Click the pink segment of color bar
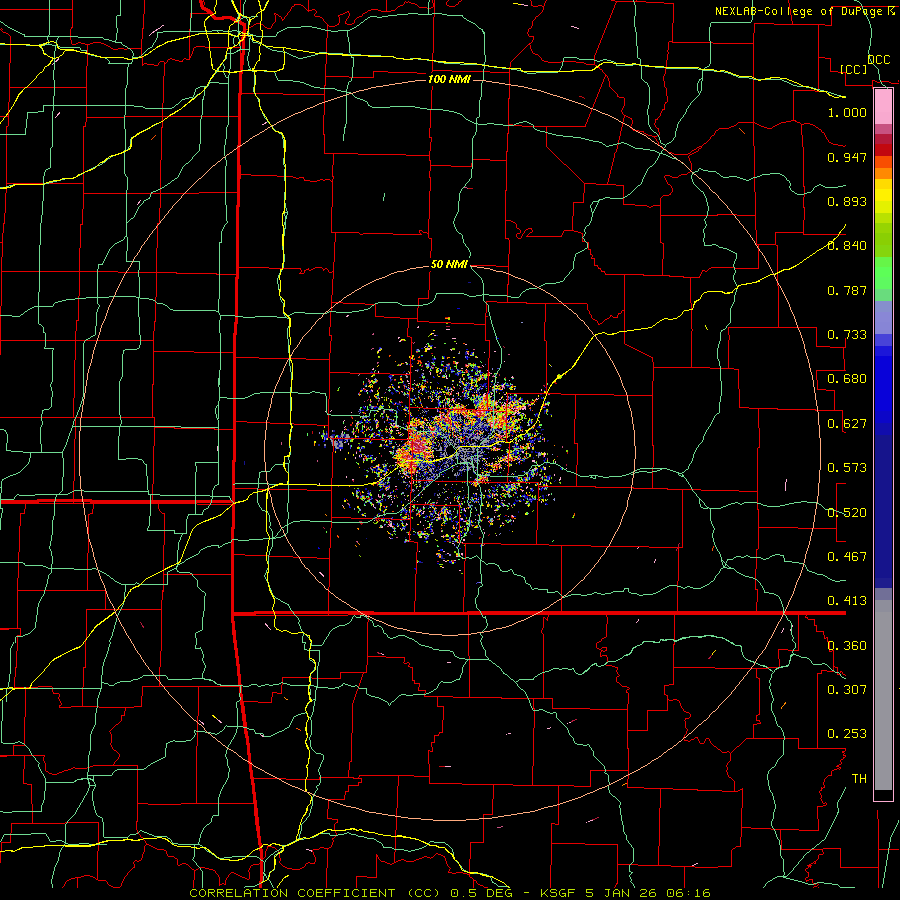Screen dimensions: 900x900 [x=883, y=107]
